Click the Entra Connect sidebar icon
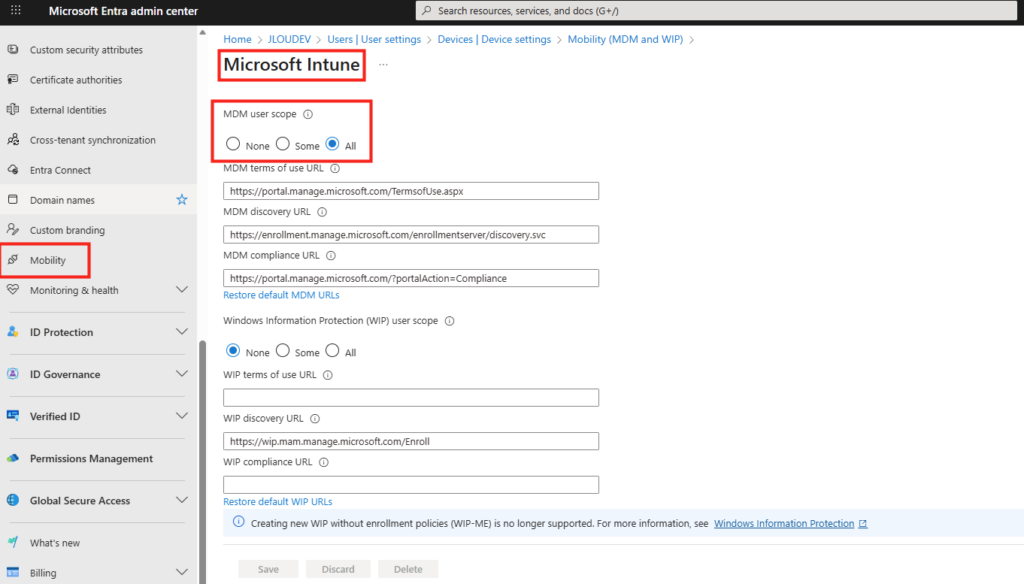Screen dimensions: 1024x584 (13, 170)
